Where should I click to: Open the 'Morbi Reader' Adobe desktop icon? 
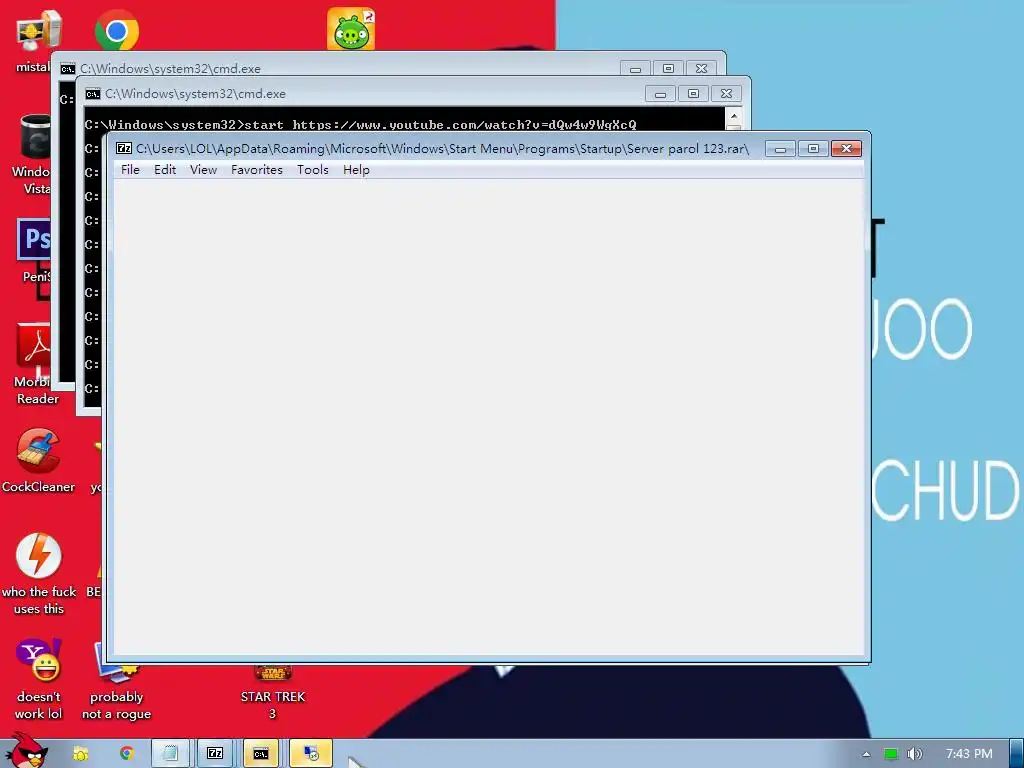[36, 364]
